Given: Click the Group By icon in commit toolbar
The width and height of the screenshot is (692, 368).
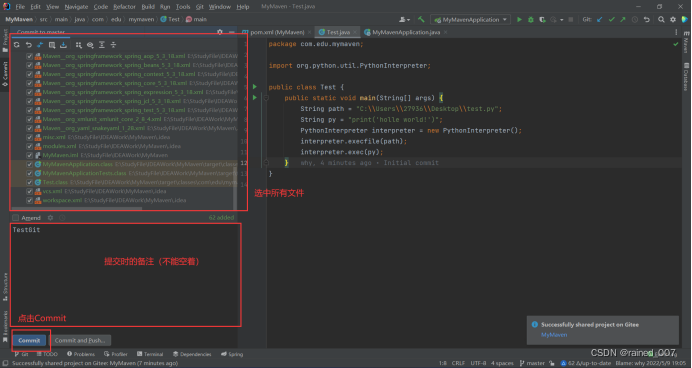Looking at the screenshot, I should [x=79, y=45].
